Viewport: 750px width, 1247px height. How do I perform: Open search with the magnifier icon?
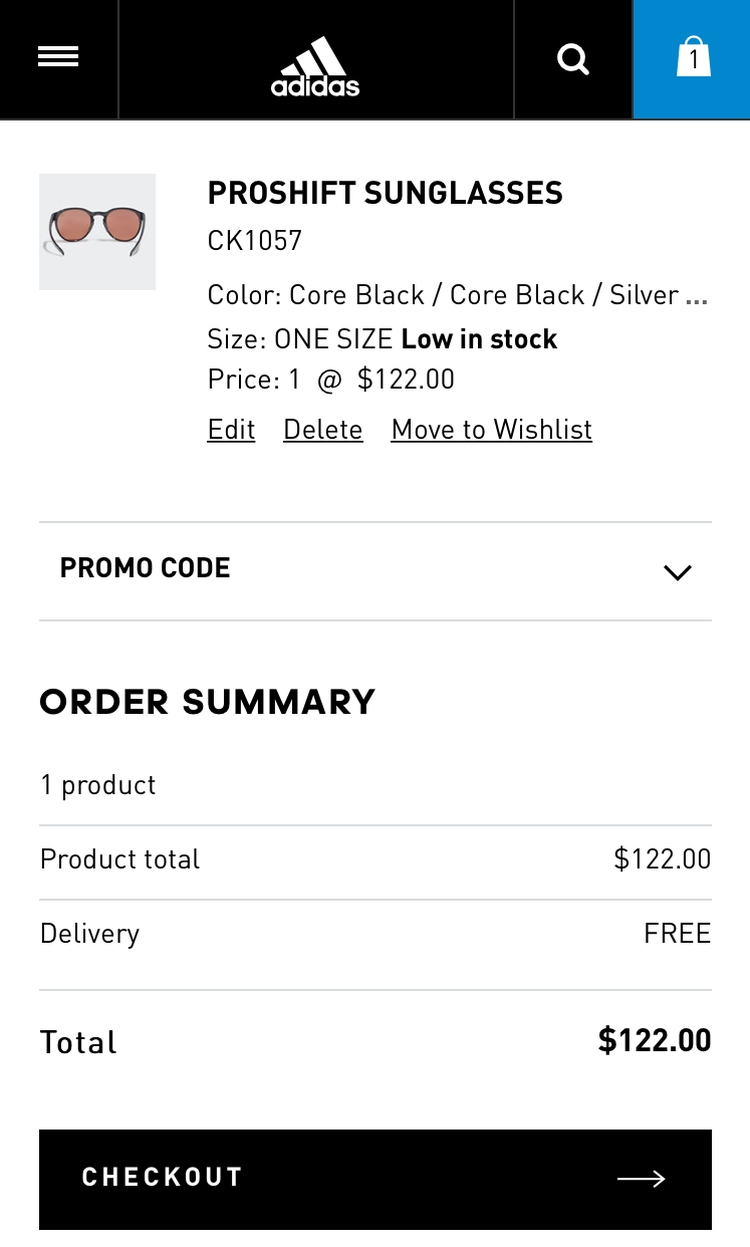(573, 59)
